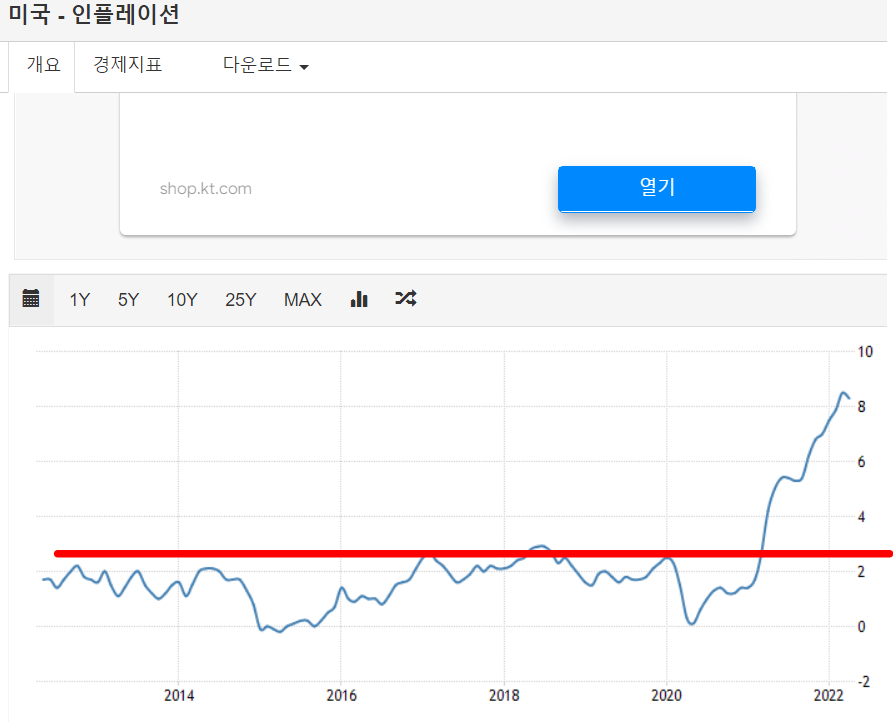Select the 25Y time range

(240, 300)
